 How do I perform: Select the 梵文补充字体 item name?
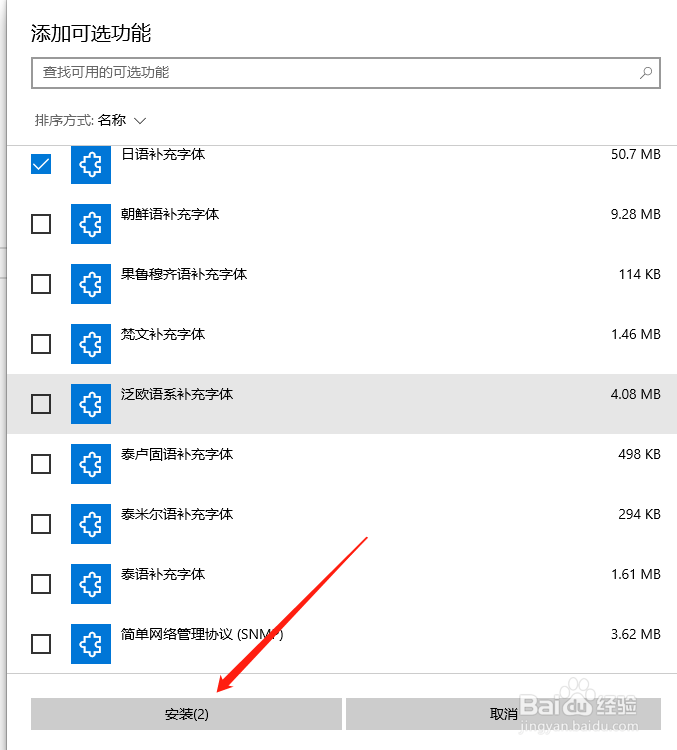point(163,334)
